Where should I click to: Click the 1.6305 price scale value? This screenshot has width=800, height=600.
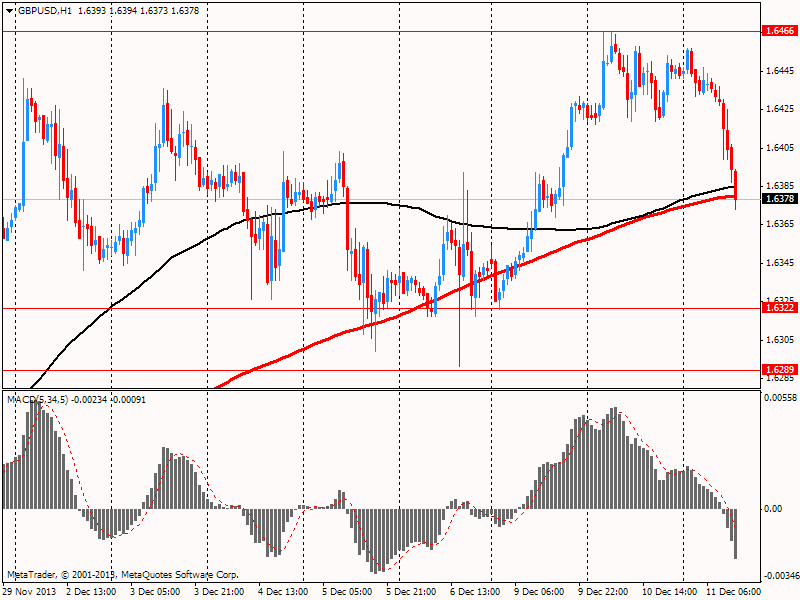pos(780,339)
